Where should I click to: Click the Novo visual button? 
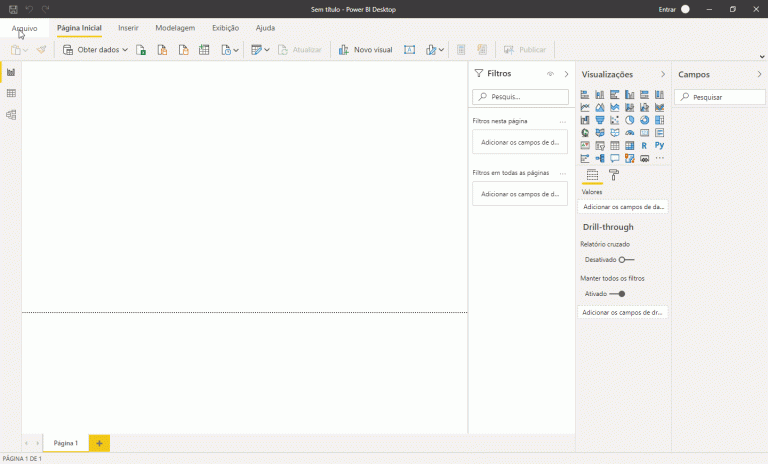(x=365, y=49)
